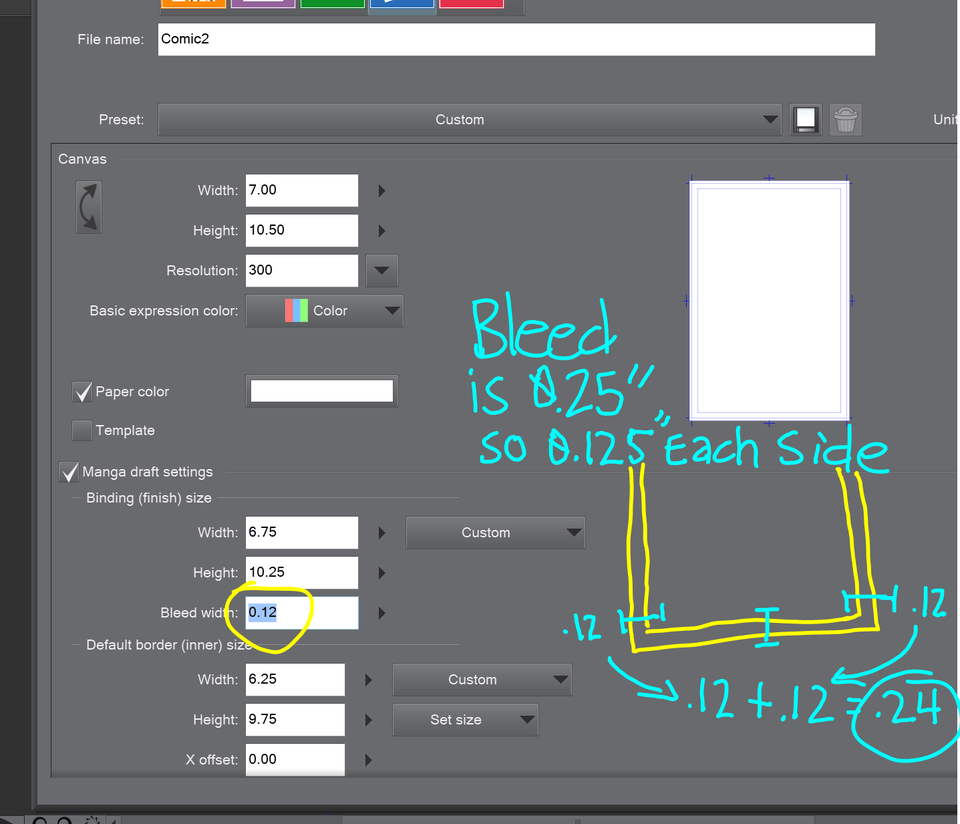Click the delete preset trash icon

(846, 119)
